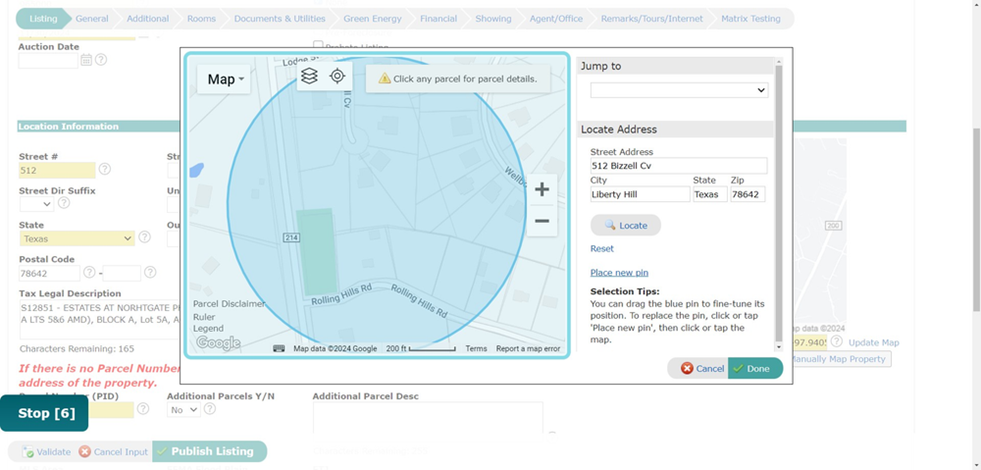Viewport: 981px width, 470px height.
Task: Open help icon beside Parcel Number field
Action: coord(143,408)
